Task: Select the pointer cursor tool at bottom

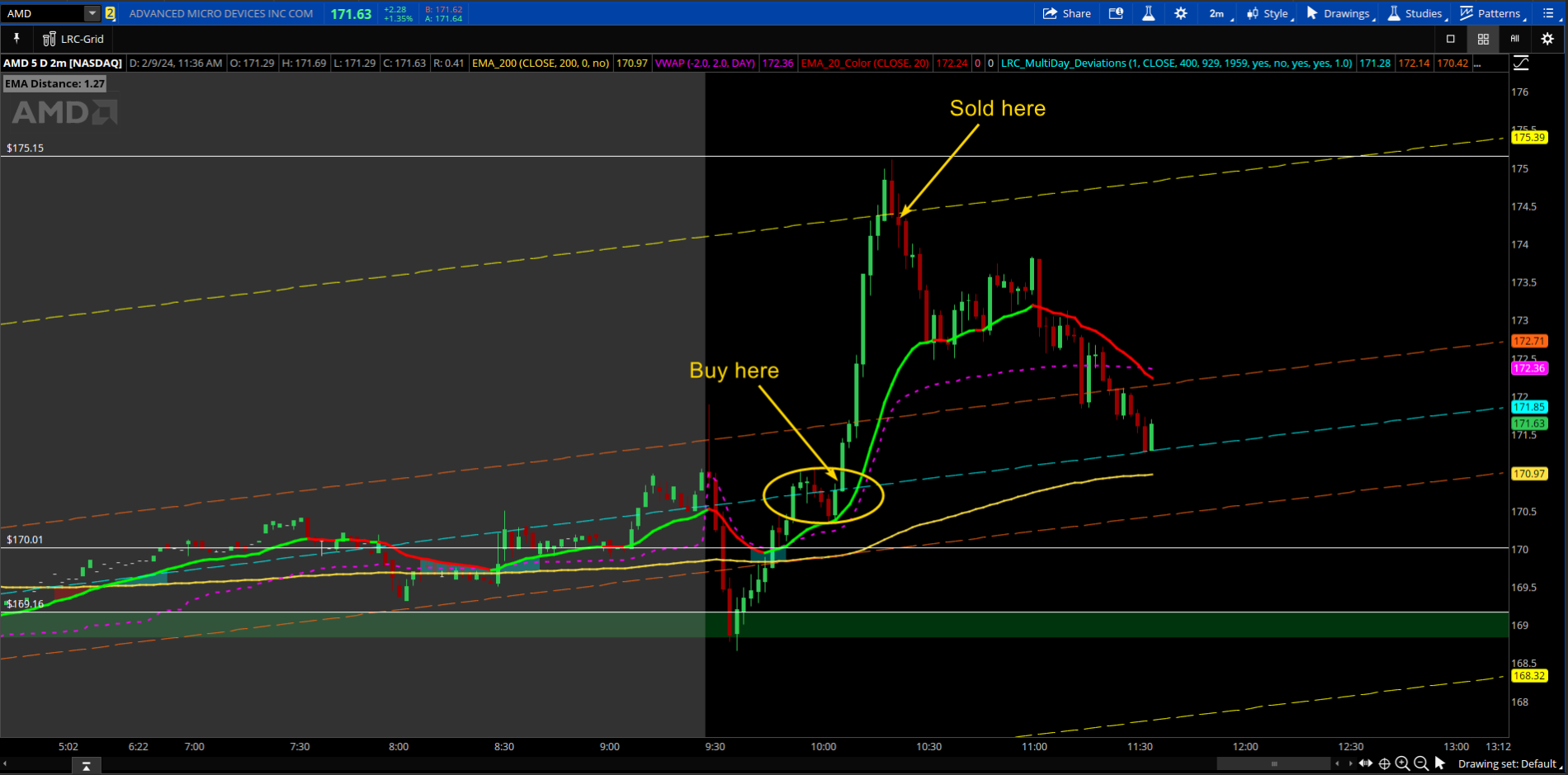Action: tap(1440, 763)
